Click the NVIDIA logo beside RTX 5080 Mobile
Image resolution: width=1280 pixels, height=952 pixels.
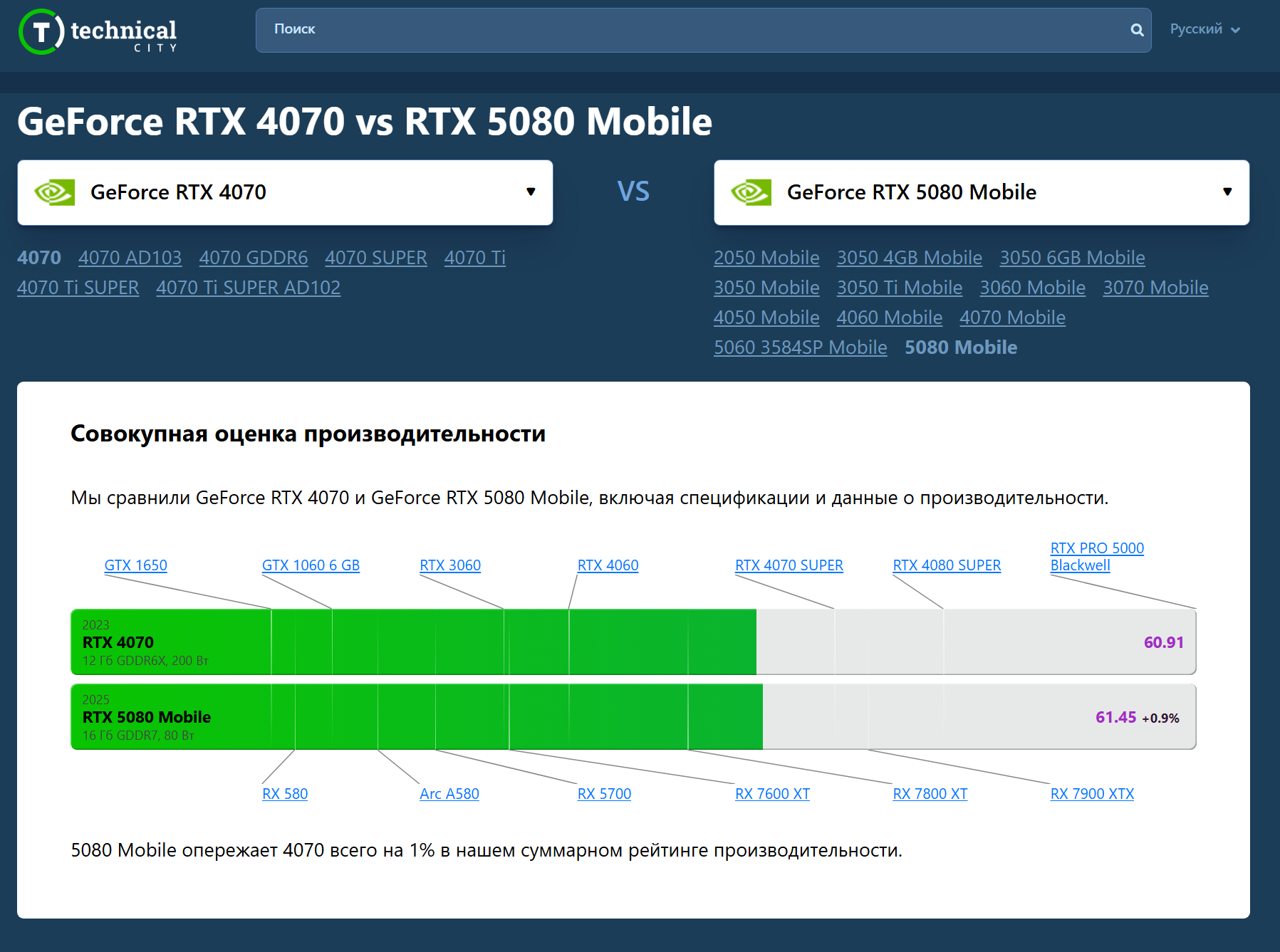pyautogui.click(x=751, y=192)
